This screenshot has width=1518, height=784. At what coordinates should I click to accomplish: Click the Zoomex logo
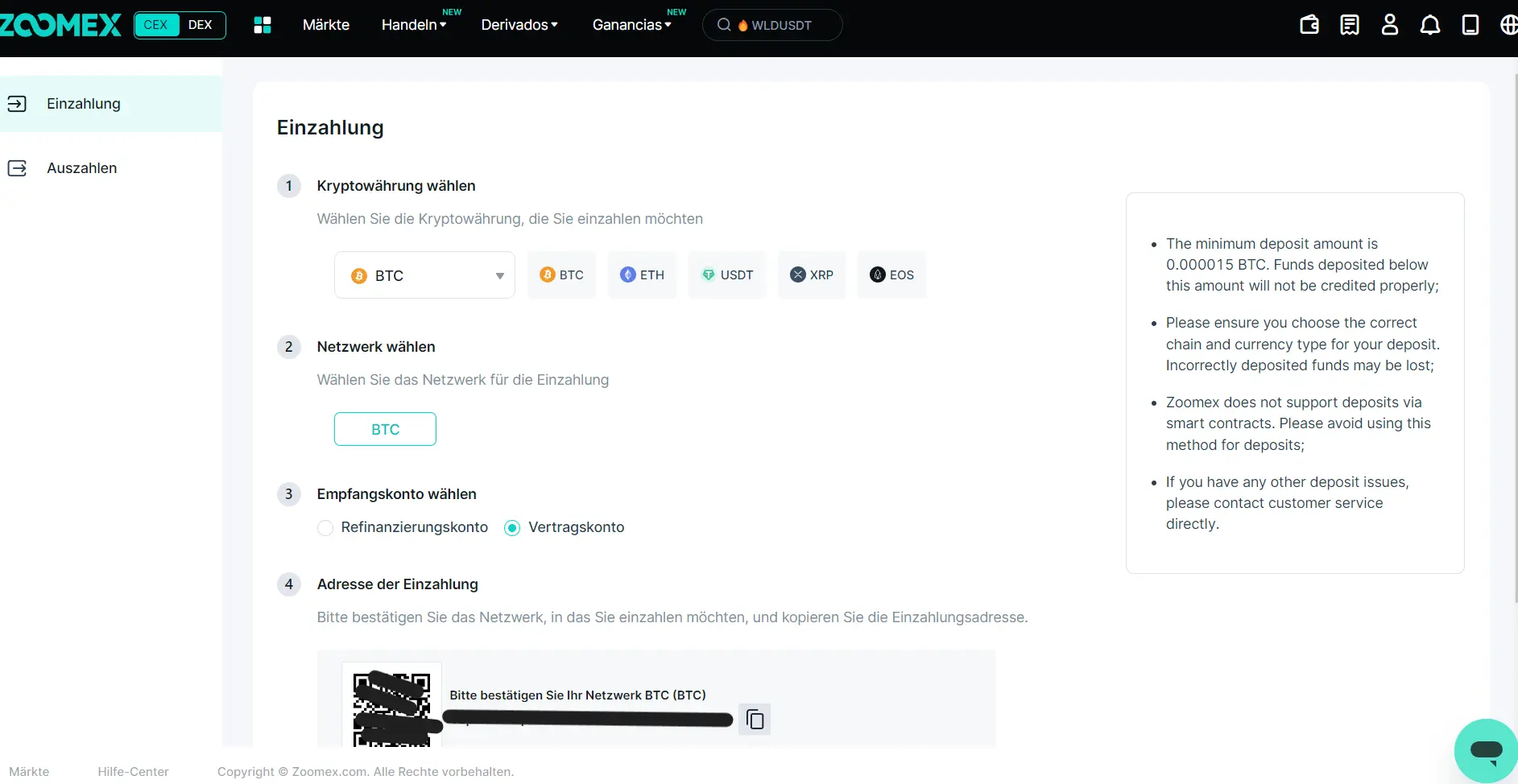pyautogui.click(x=60, y=25)
